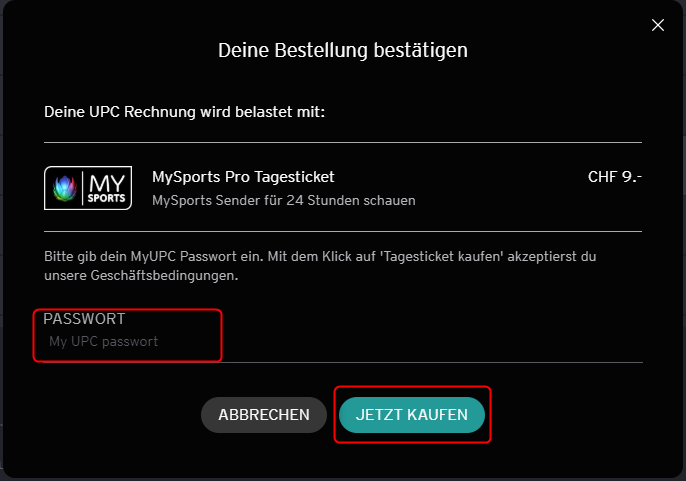Click the divider line below the product row
The height and width of the screenshot is (481, 686).
343,231
